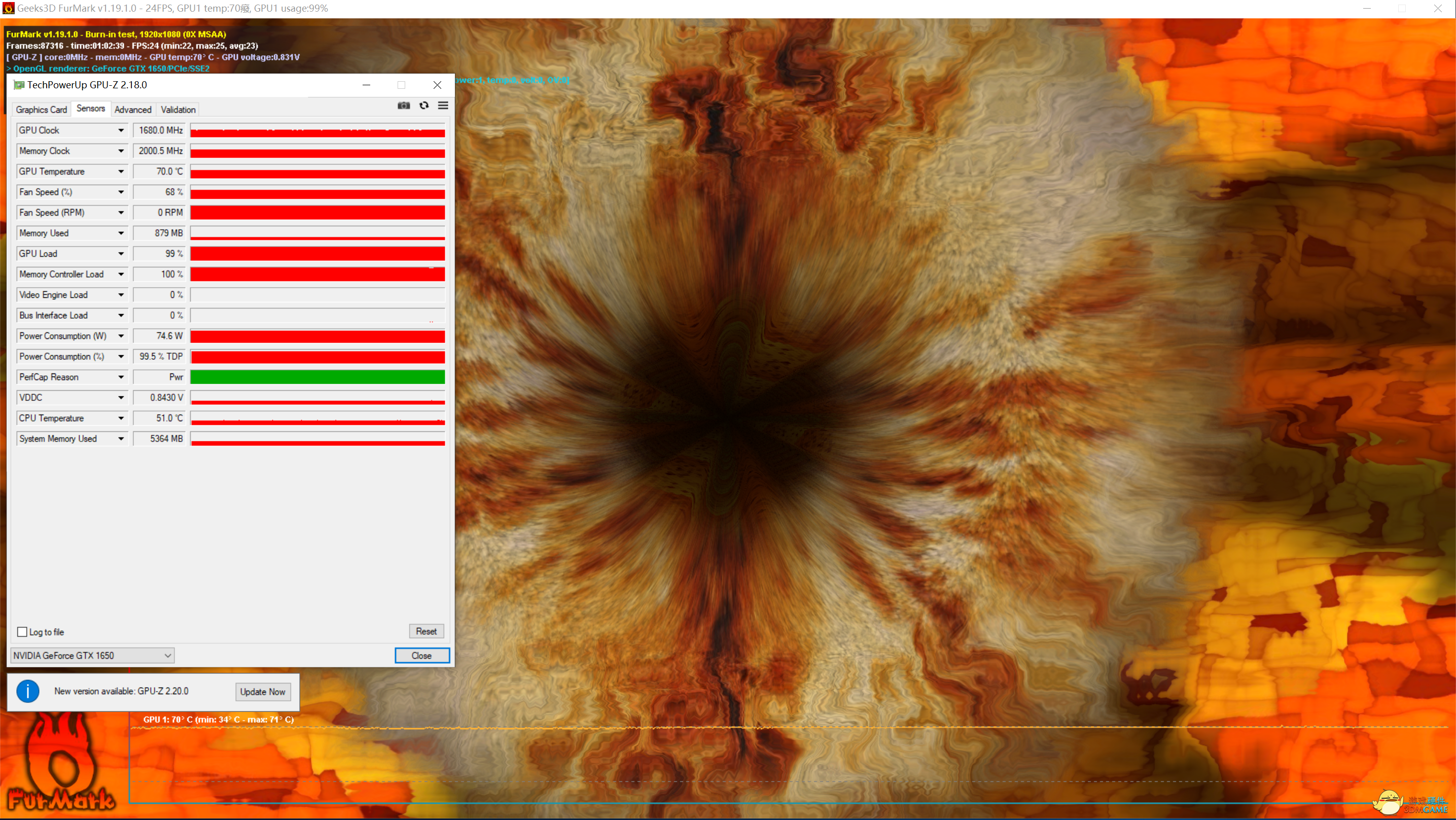Enable the Log to file checkbox

click(23, 632)
